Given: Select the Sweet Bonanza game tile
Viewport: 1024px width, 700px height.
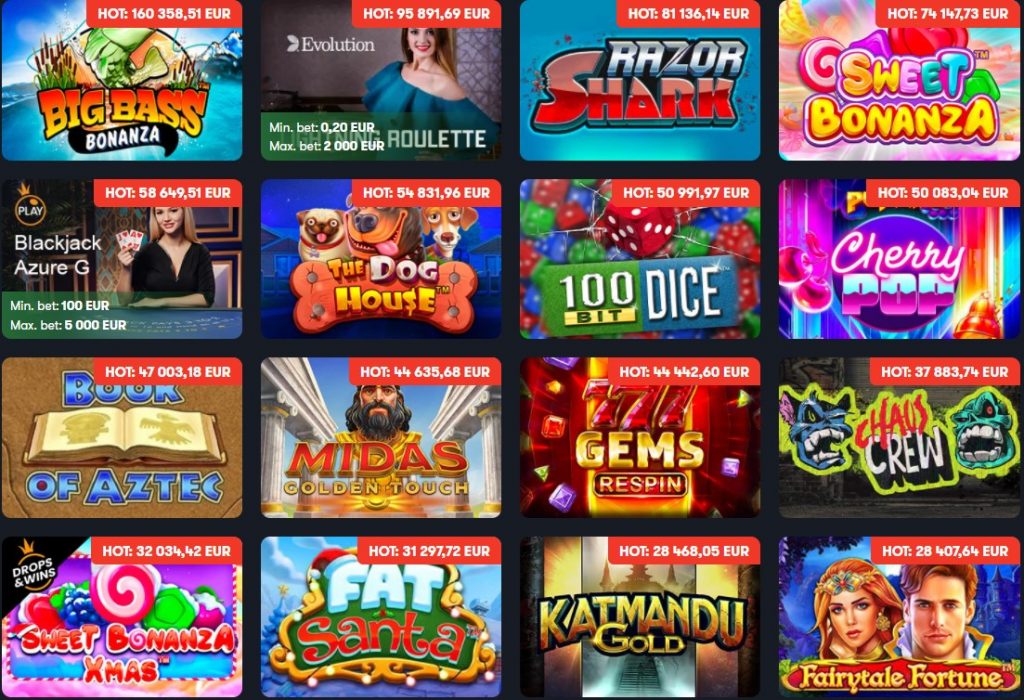Looking at the screenshot, I should (899, 80).
